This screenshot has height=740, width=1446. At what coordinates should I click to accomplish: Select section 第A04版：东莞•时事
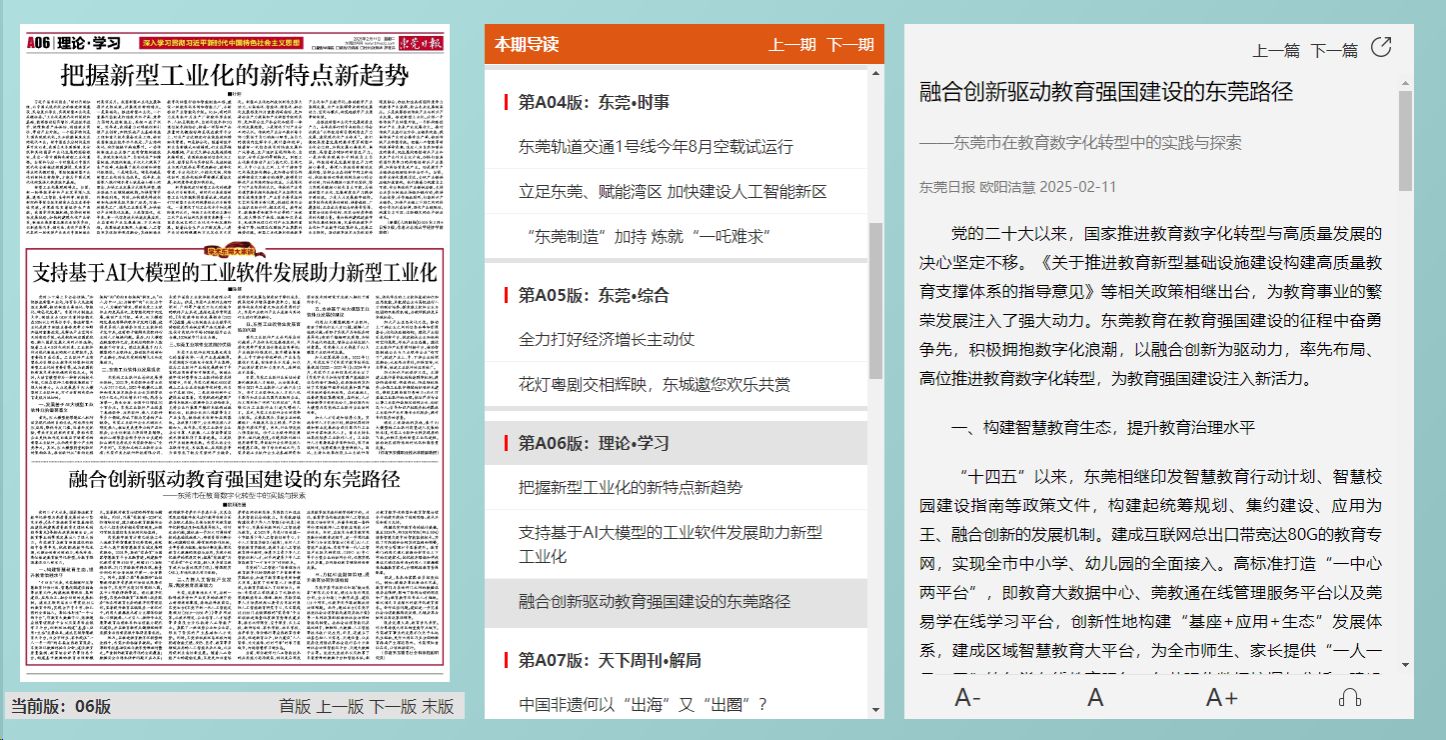[x=593, y=102]
